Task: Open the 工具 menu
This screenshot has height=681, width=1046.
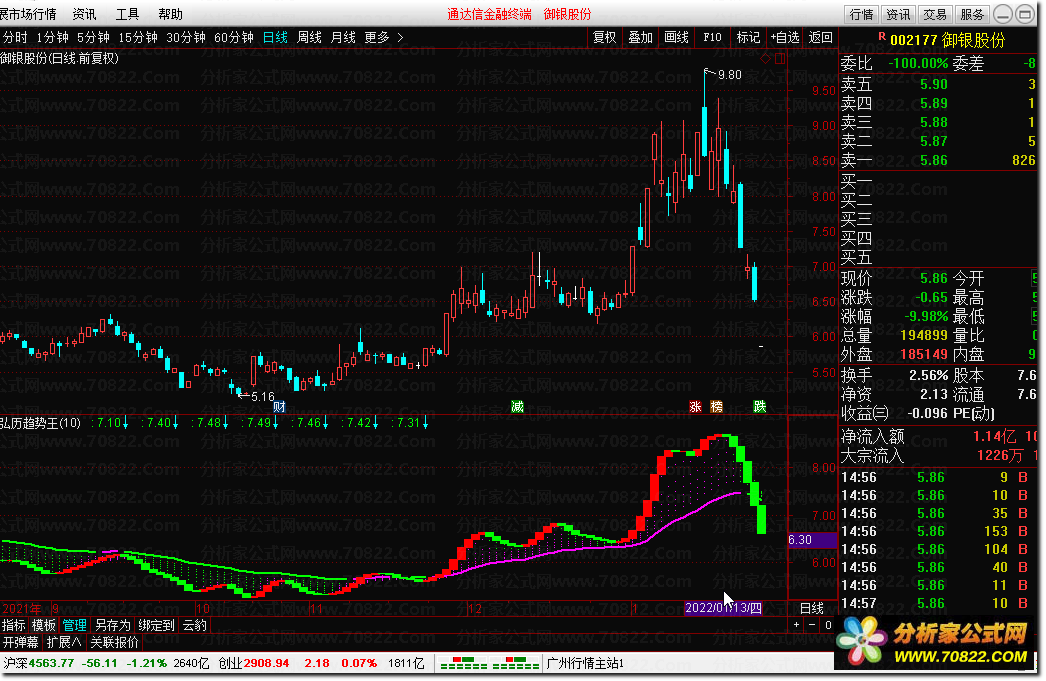Action: coord(127,14)
